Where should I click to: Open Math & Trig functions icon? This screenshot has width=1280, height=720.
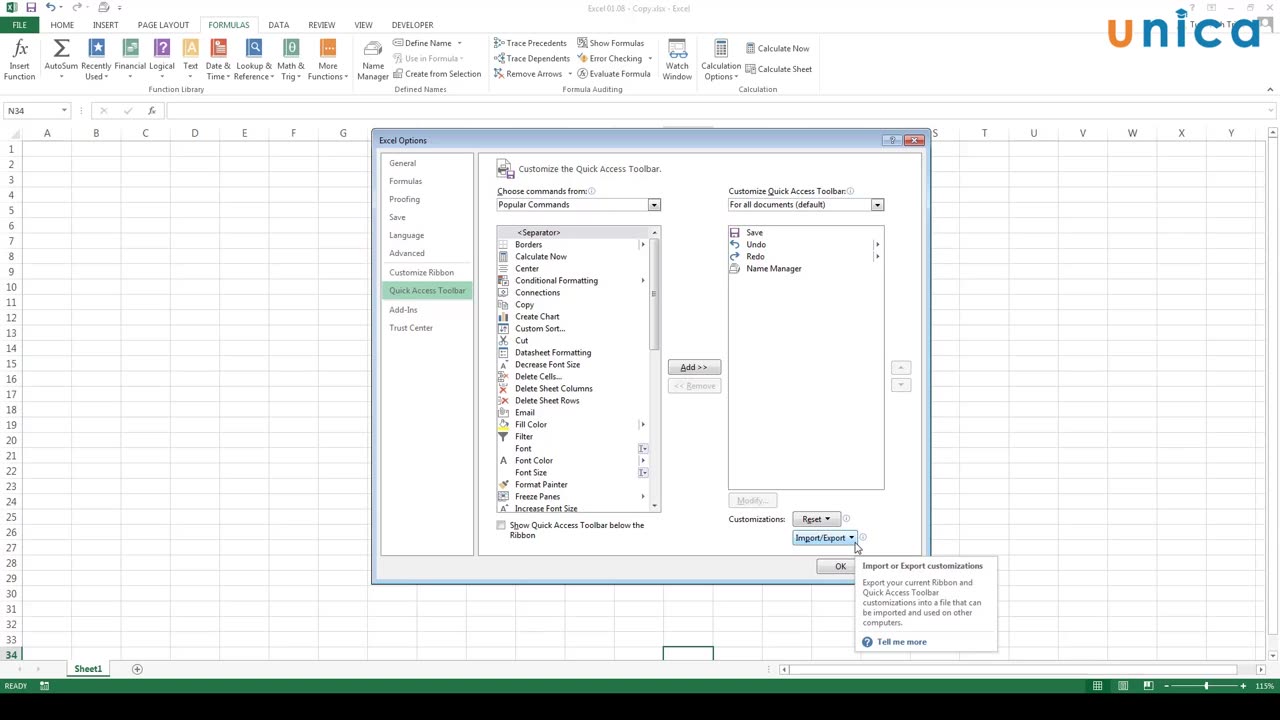pyautogui.click(x=291, y=60)
